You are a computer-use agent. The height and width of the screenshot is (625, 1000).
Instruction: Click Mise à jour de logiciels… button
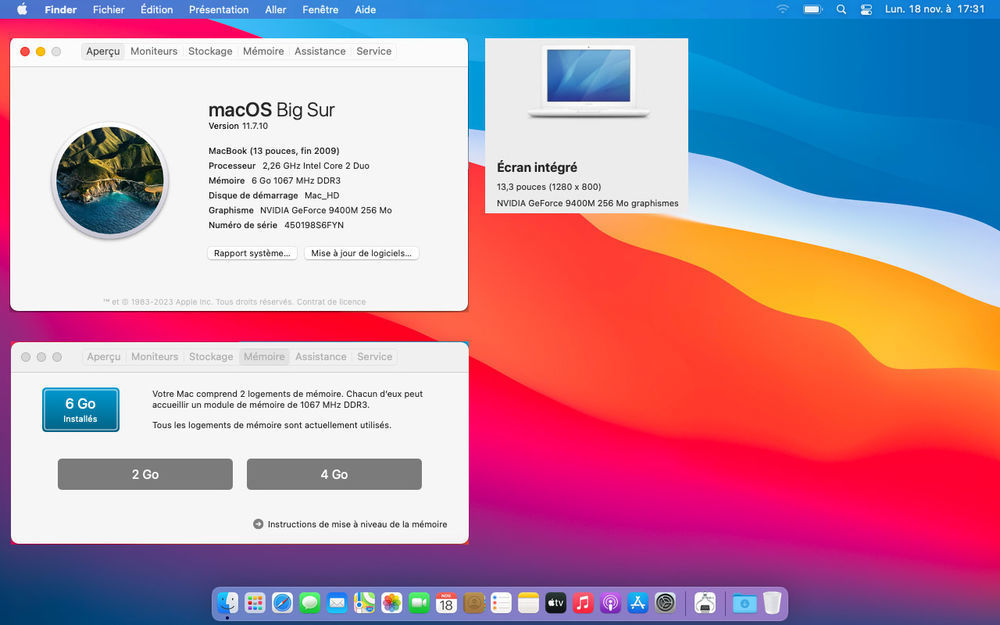coord(361,254)
